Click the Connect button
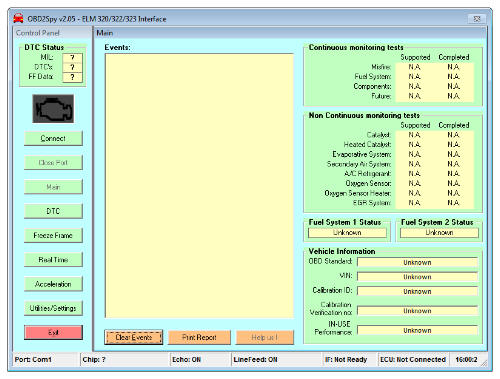Viewport: 500px width, 379px height. [x=53, y=138]
